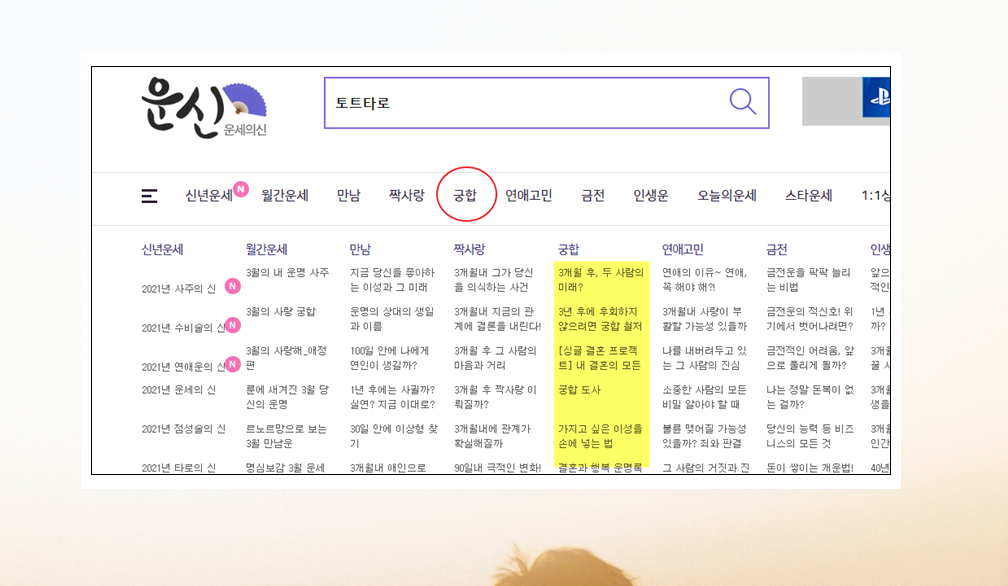The width and height of the screenshot is (1008, 586).
Task: Open the 2021년 운세의 신 link
Action: click(x=178, y=390)
